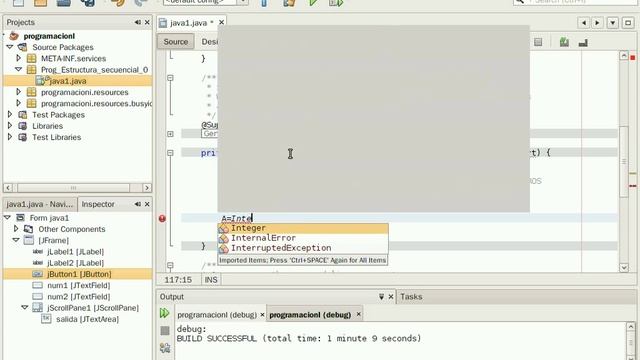Switch to the Tasks tab

[411, 297]
